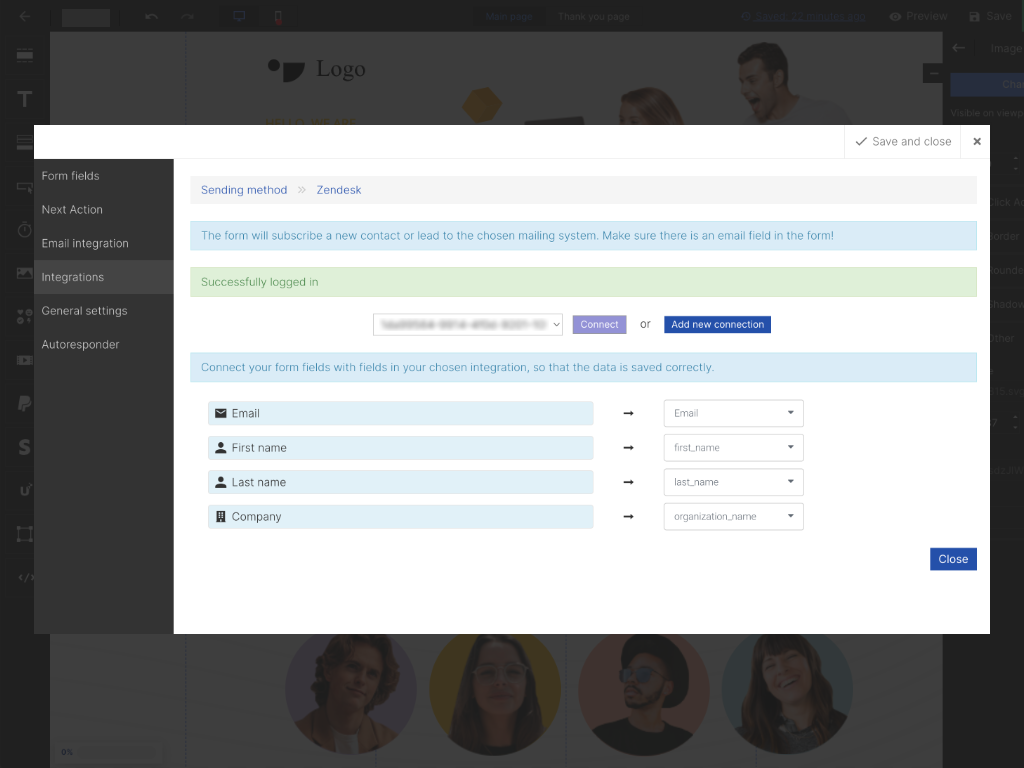Image resolution: width=1024 pixels, height=768 pixels.
Task: Click the Sending method breadcrumb link
Action: (244, 190)
